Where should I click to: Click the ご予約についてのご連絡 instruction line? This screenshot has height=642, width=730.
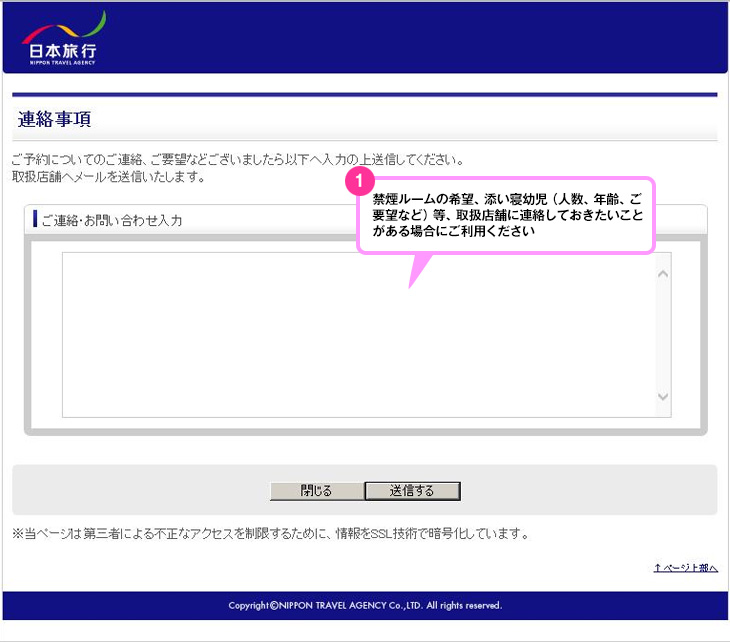click(x=237, y=160)
